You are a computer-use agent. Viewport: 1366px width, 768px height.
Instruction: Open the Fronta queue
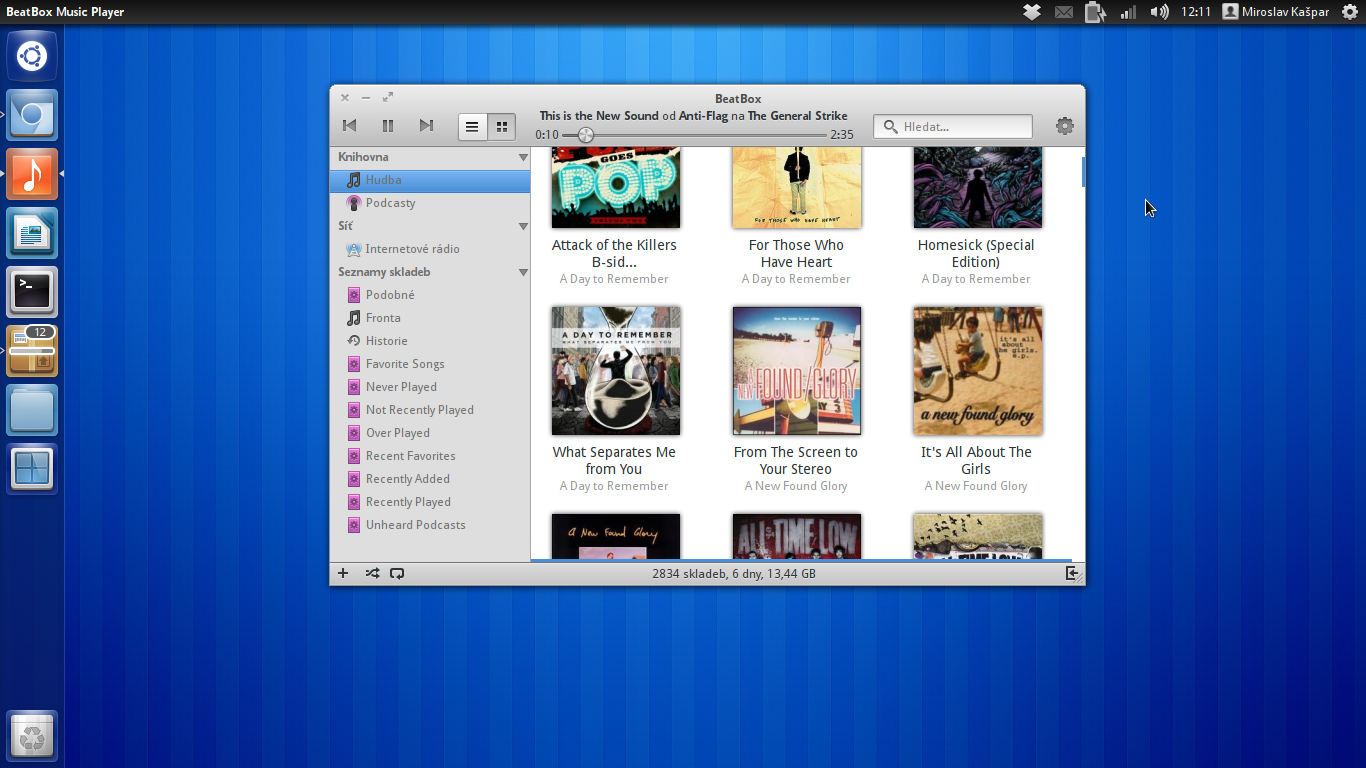click(430, 318)
